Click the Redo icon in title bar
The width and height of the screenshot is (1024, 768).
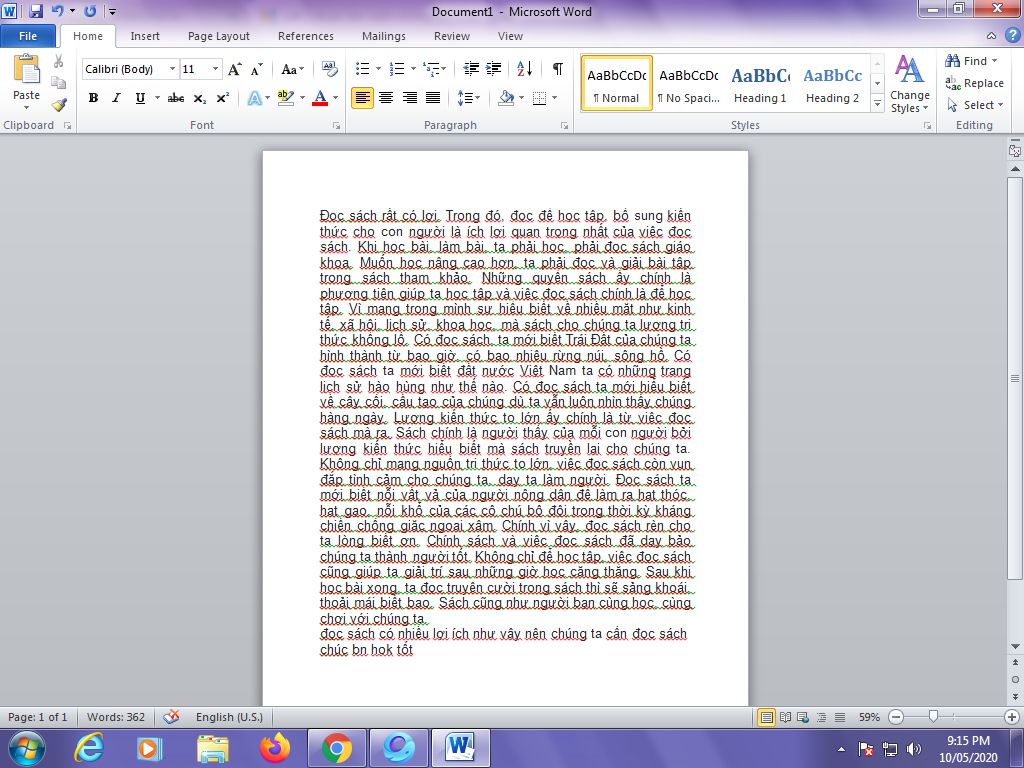(x=90, y=11)
